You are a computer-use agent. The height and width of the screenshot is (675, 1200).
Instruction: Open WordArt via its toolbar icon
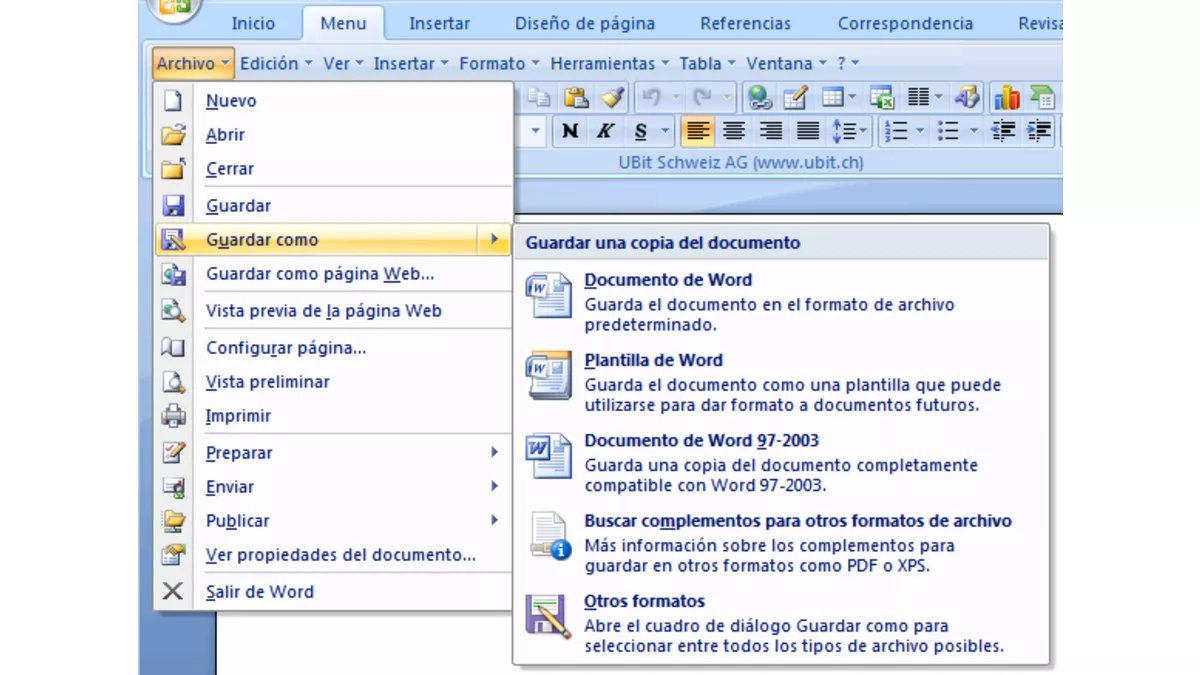click(x=966, y=97)
